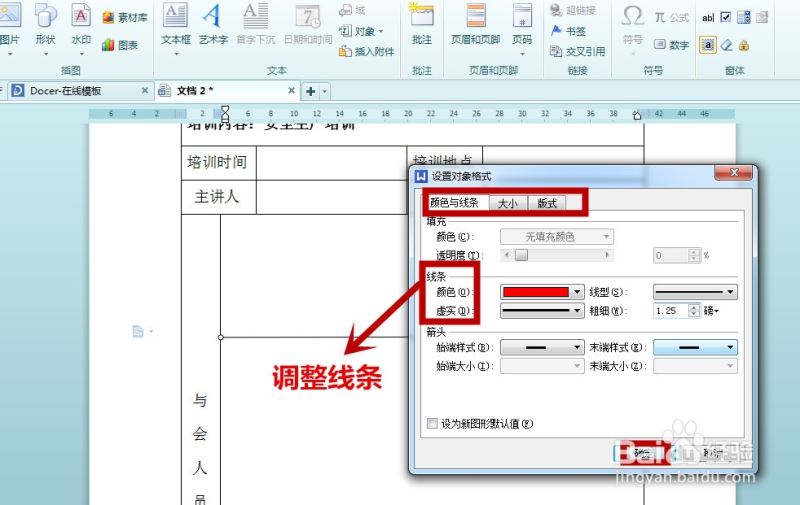Image resolution: width=800 pixels, height=505 pixels.
Task: Click the 透明度 percent value field
Action: (671, 255)
